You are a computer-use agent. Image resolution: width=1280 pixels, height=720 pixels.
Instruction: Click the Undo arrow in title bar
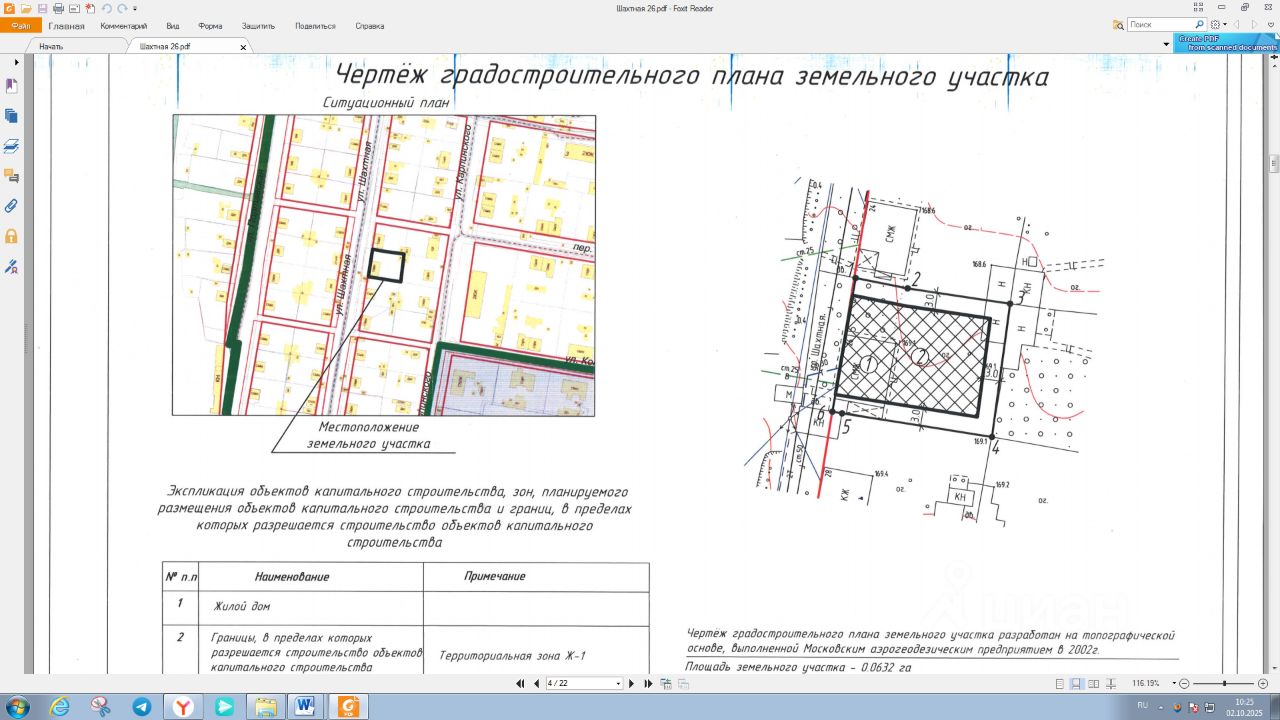106,8
